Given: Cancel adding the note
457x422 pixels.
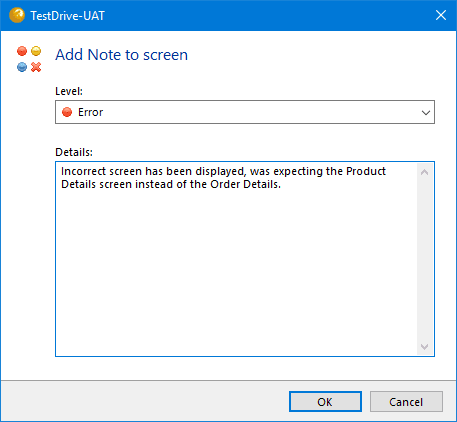Looking at the screenshot, I should [x=406, y=402].
